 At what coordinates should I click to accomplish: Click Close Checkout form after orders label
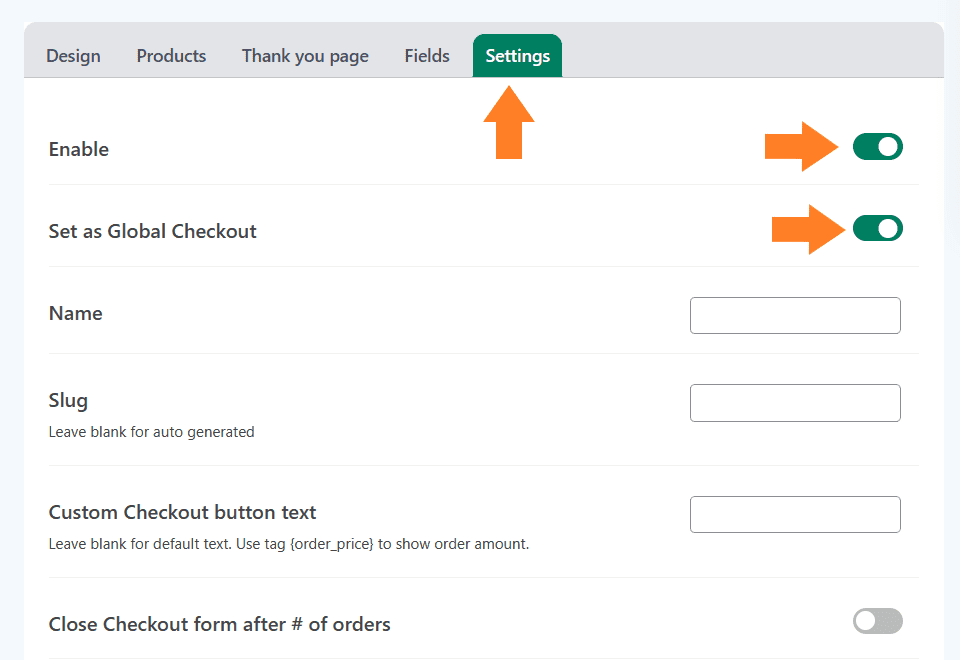(x=220, y=624)
